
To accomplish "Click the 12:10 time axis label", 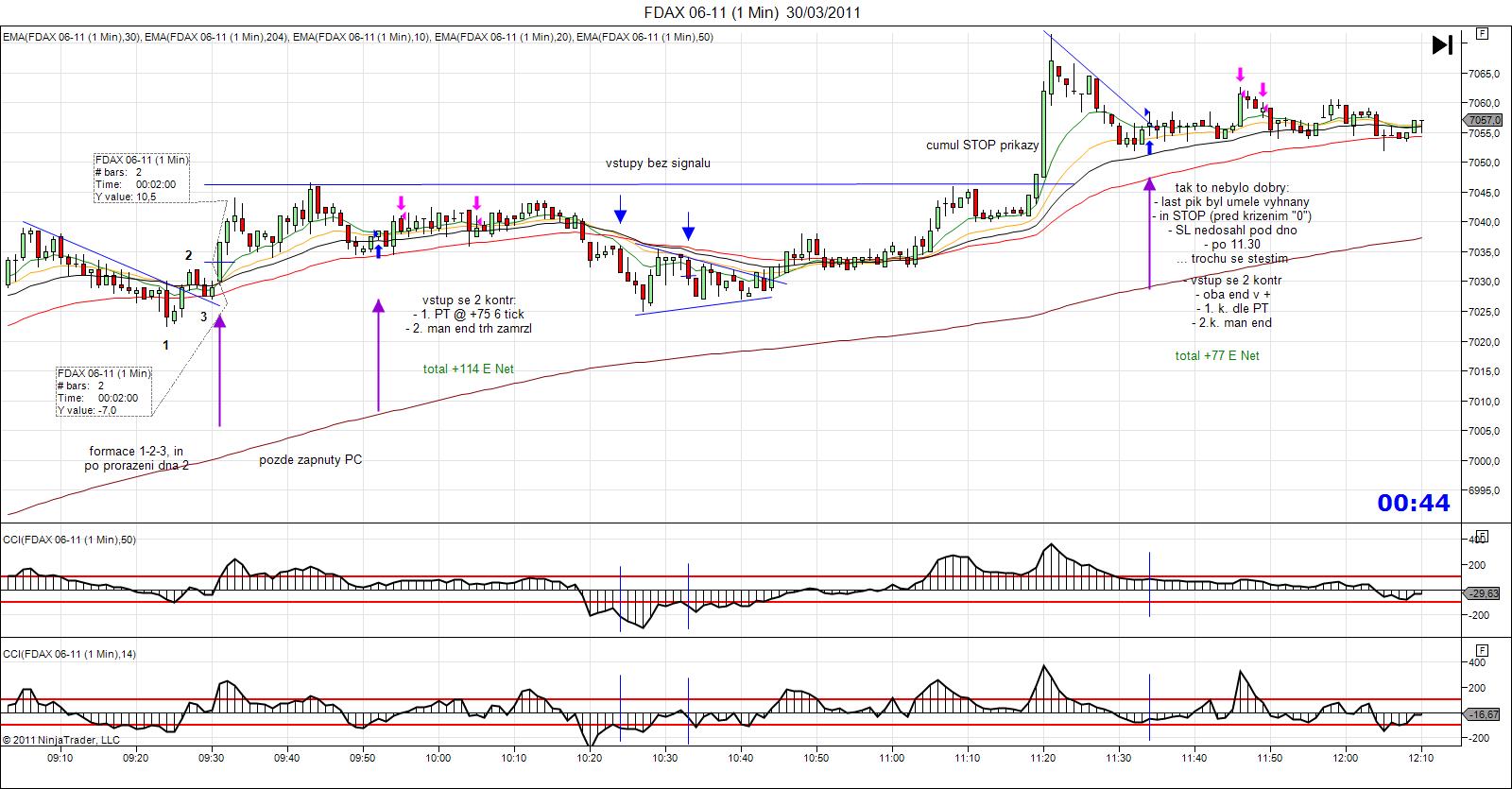I will point(1421,757).
